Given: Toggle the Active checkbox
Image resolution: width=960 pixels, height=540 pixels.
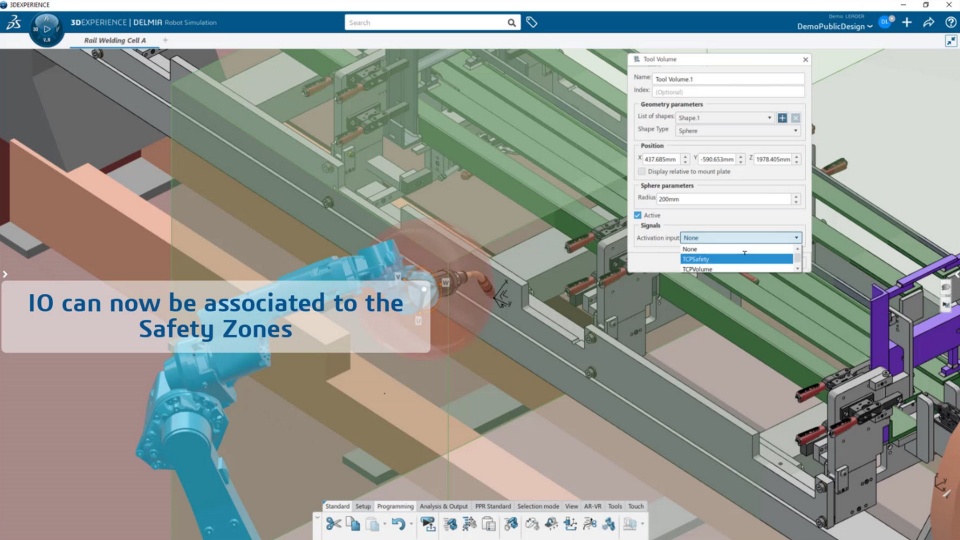Looking at the screenshot, I should tap(638, 216).
